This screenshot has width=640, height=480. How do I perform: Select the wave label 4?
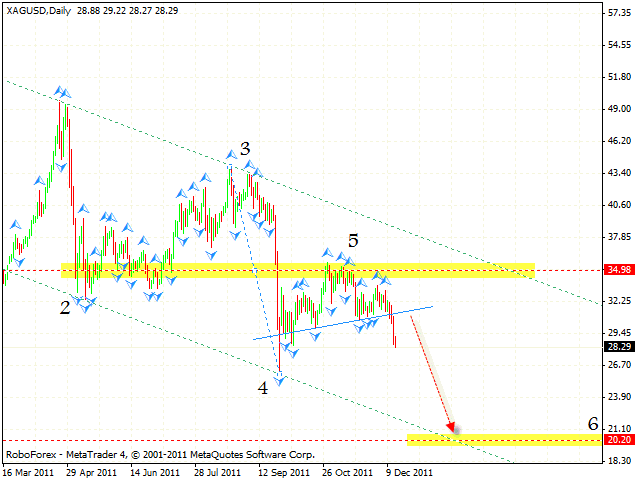click(x=263, y=388)
